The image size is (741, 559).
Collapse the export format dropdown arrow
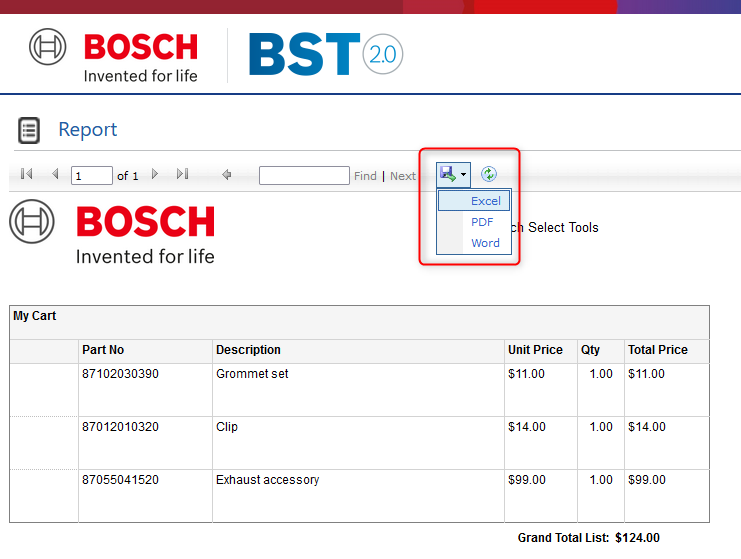point(463,175)
